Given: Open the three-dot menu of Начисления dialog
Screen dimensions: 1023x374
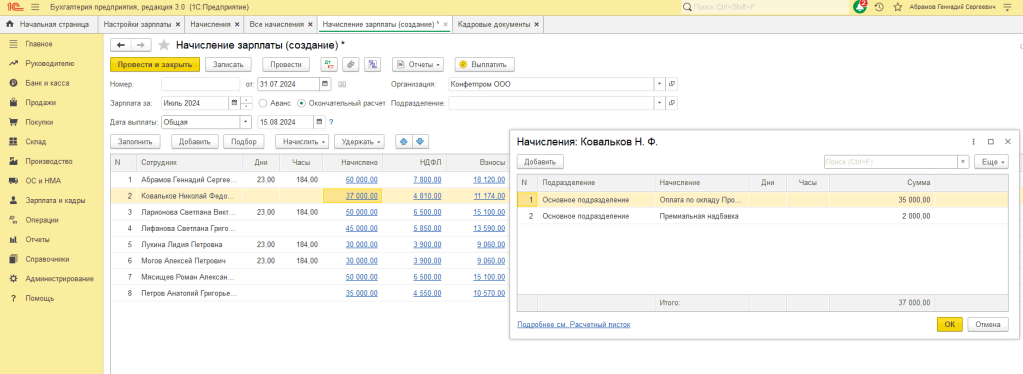Looking at the screenshot, I should (x=973, y=141).
